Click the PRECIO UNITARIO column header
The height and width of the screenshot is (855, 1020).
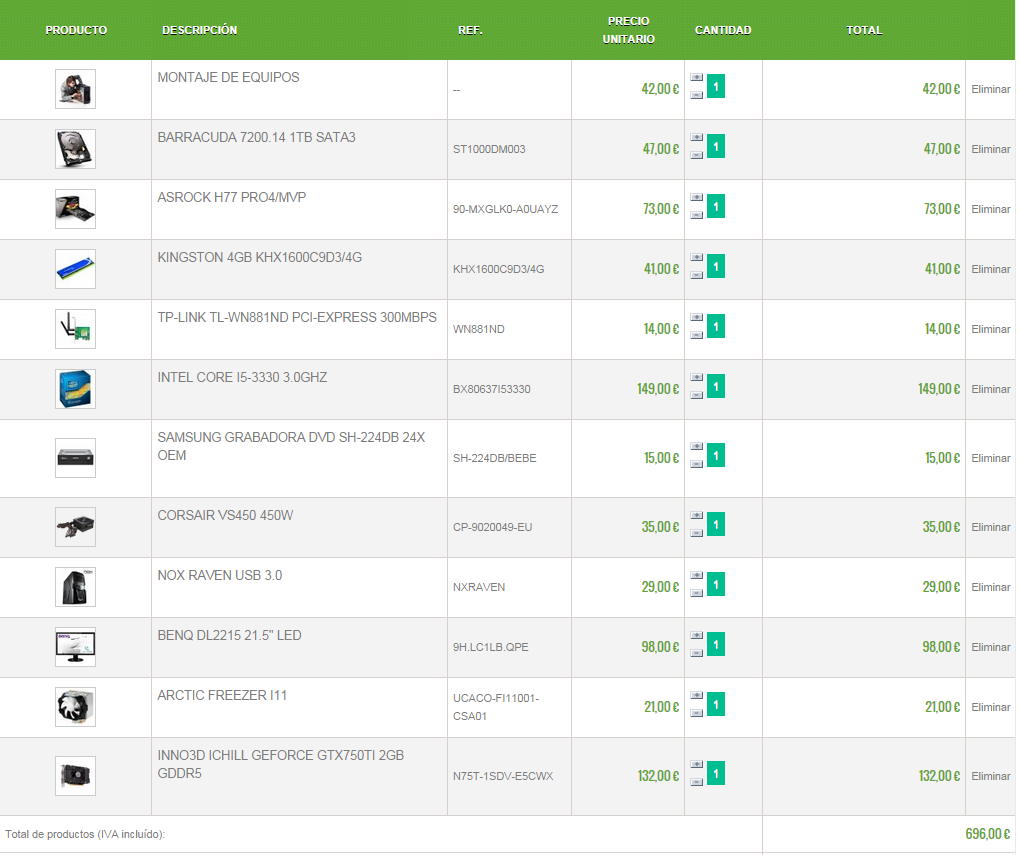pos(628,30)
